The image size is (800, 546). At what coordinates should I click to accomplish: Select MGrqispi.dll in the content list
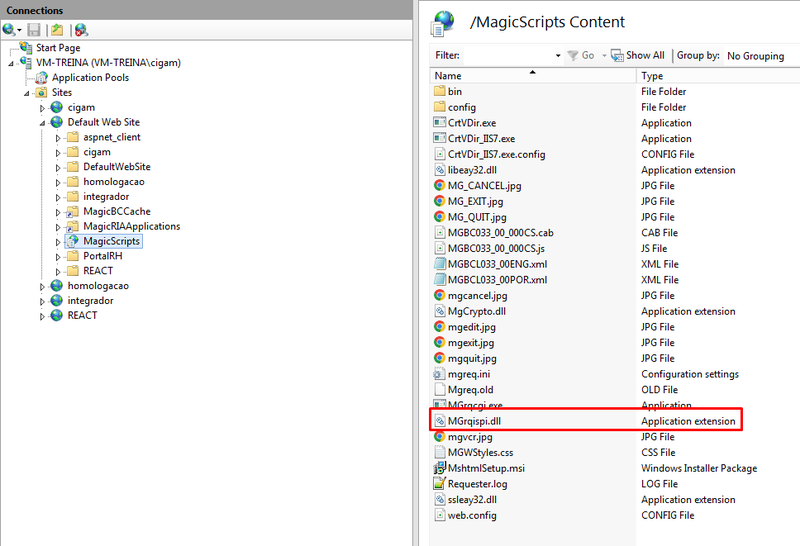pyautogui.click(x=474, y=421)
